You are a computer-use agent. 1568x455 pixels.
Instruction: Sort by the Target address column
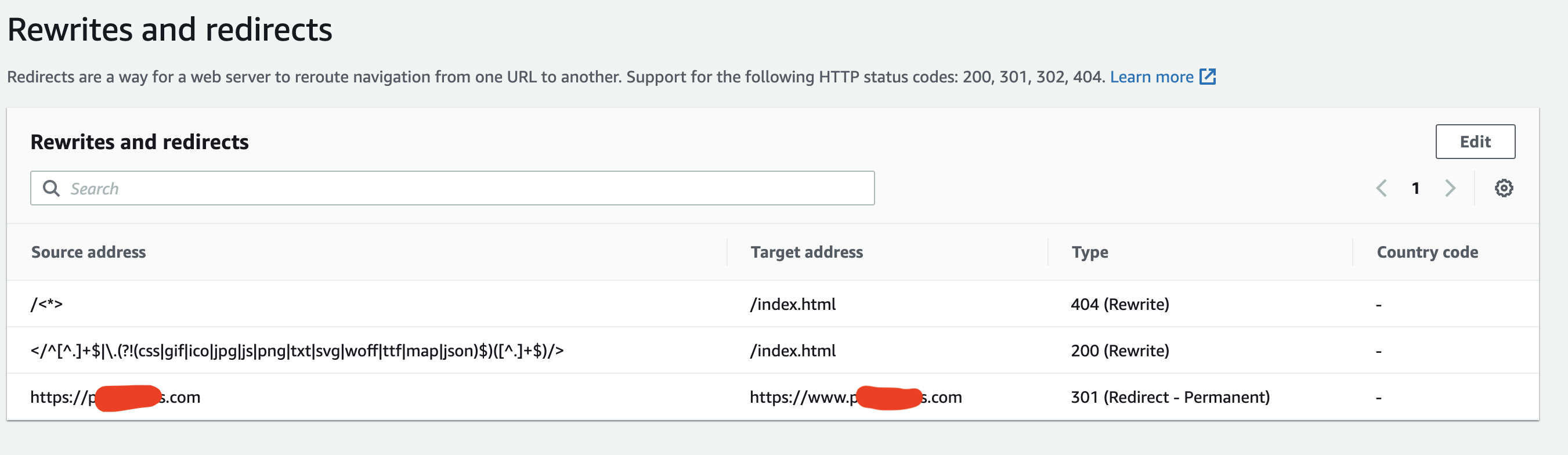point(807,251)
